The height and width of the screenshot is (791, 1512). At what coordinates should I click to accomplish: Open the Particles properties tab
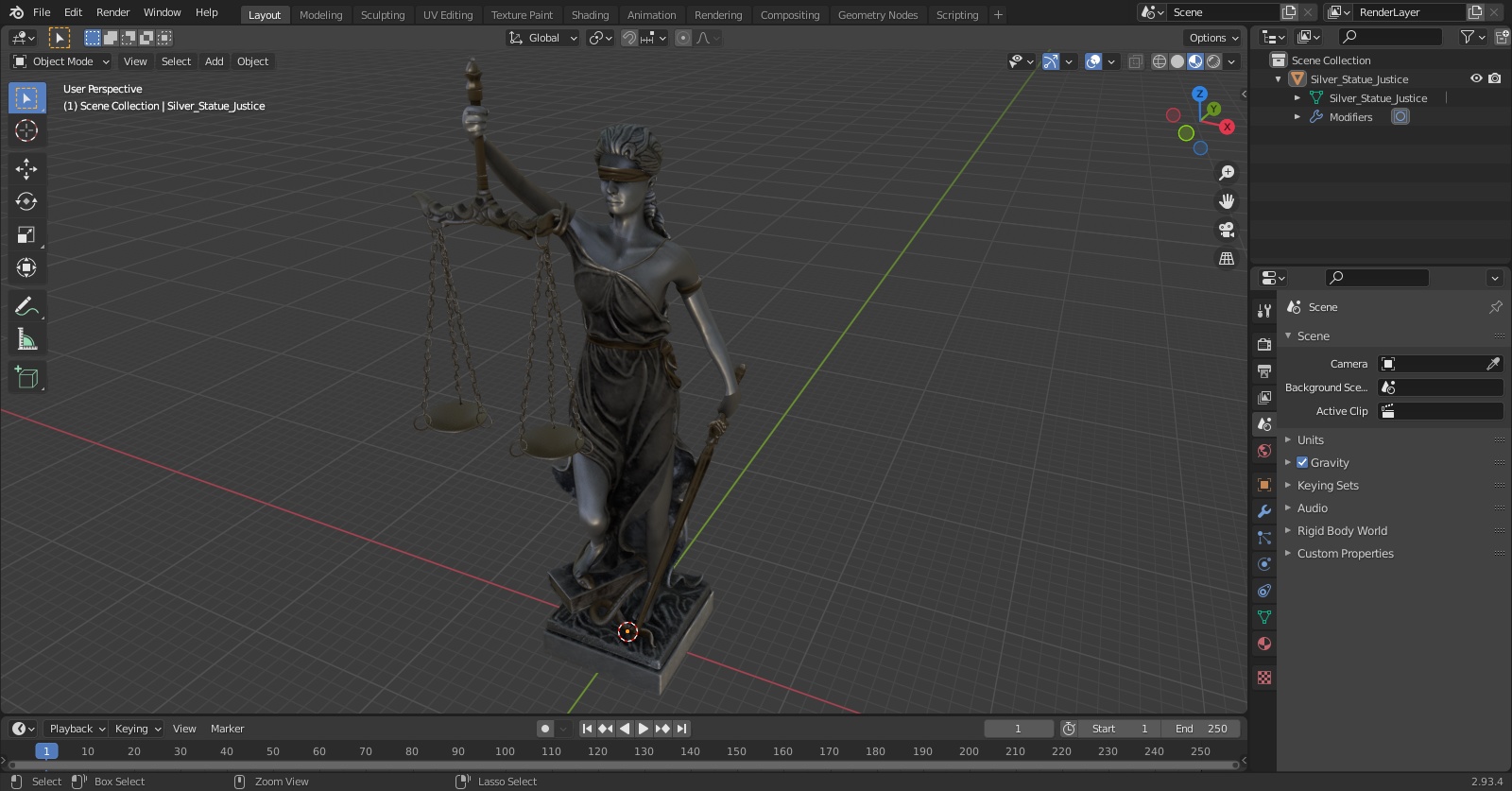coord(1264,537)
